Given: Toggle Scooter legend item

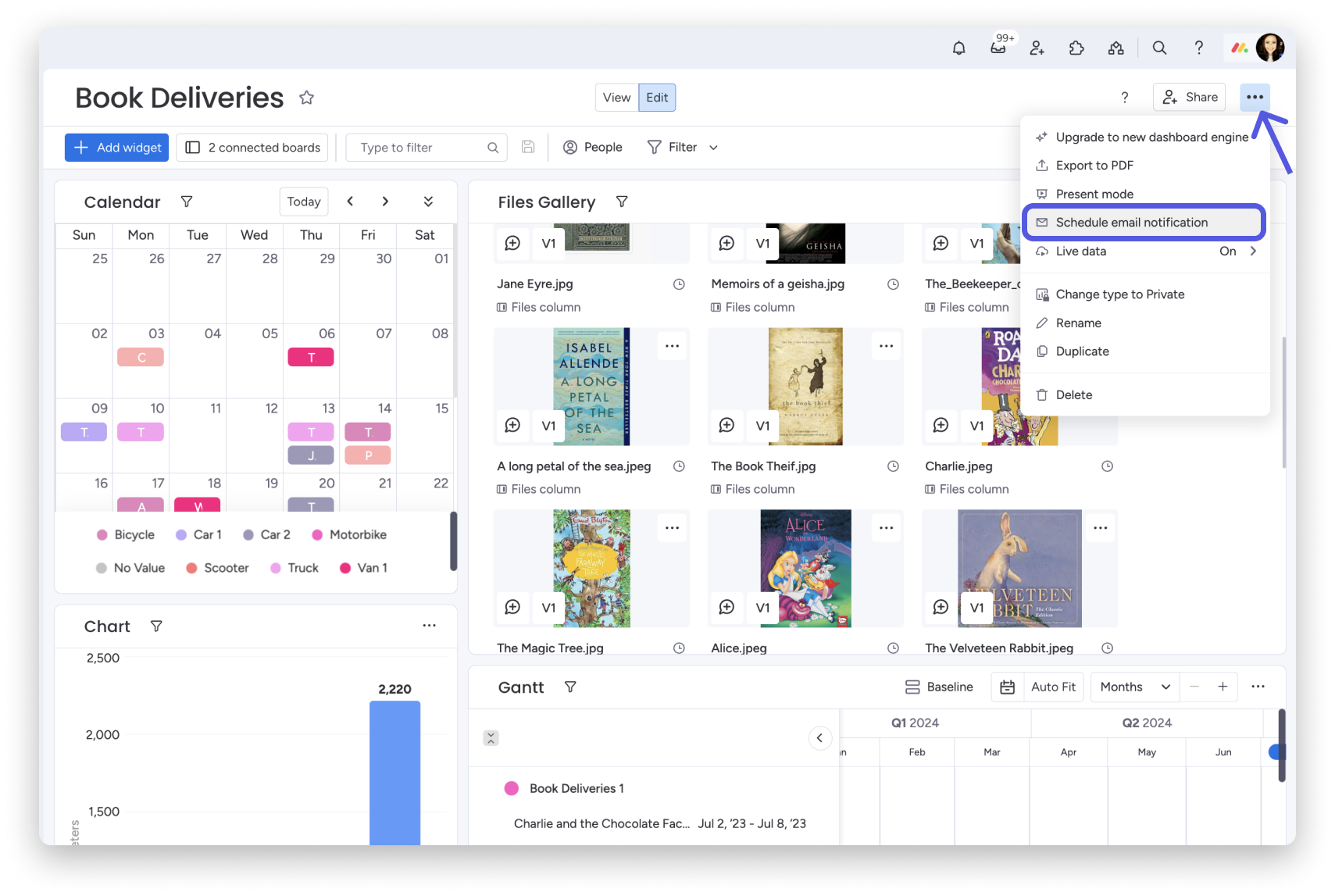Looking at the screenshot, I should 217,568.
